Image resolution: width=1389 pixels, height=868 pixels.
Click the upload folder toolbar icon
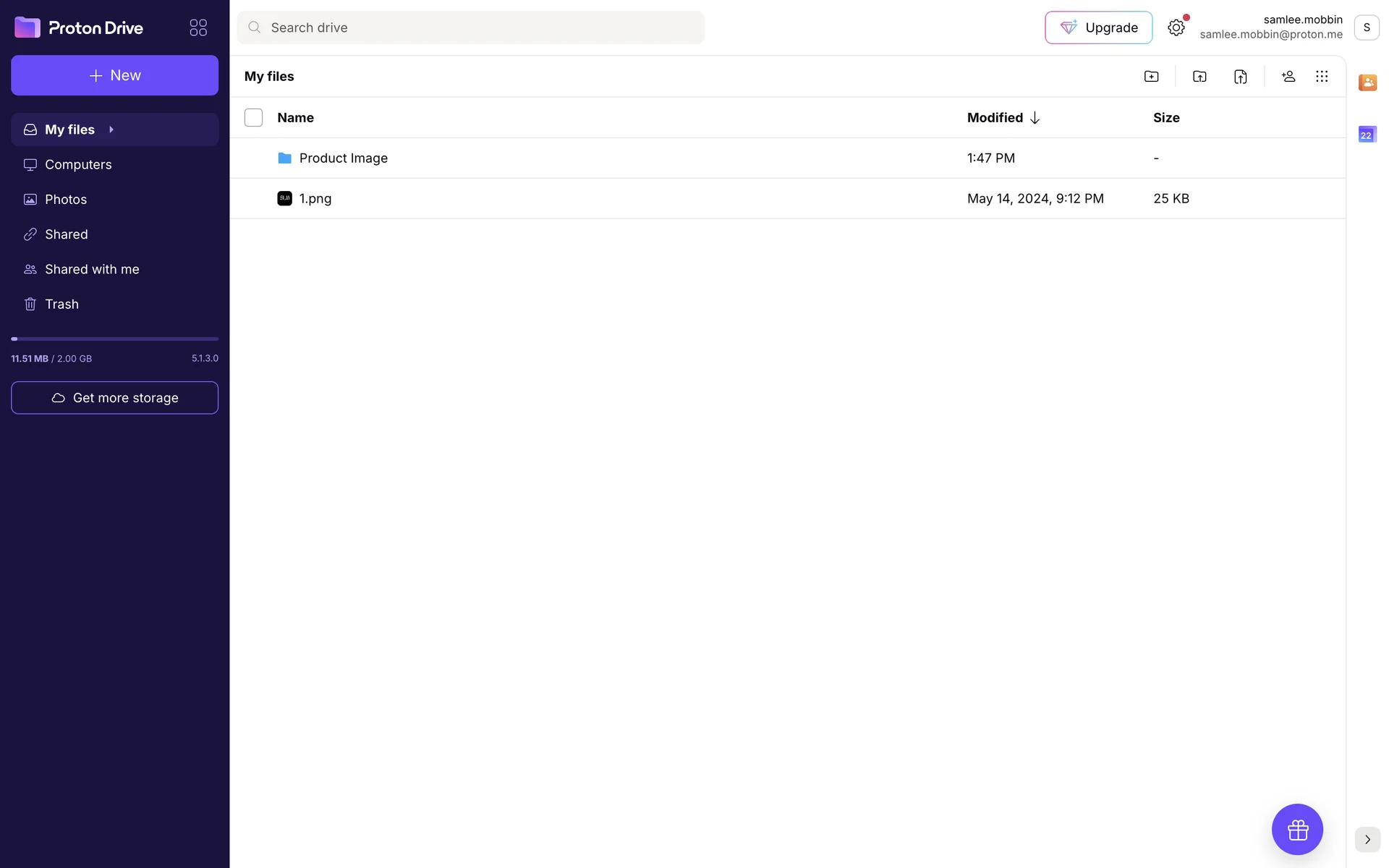click(x=1199, y=77)
